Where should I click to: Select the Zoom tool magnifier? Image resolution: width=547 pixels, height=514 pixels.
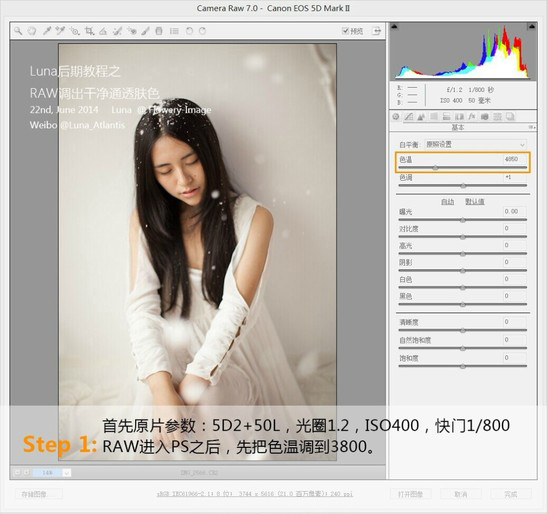[x=17, y=31]
